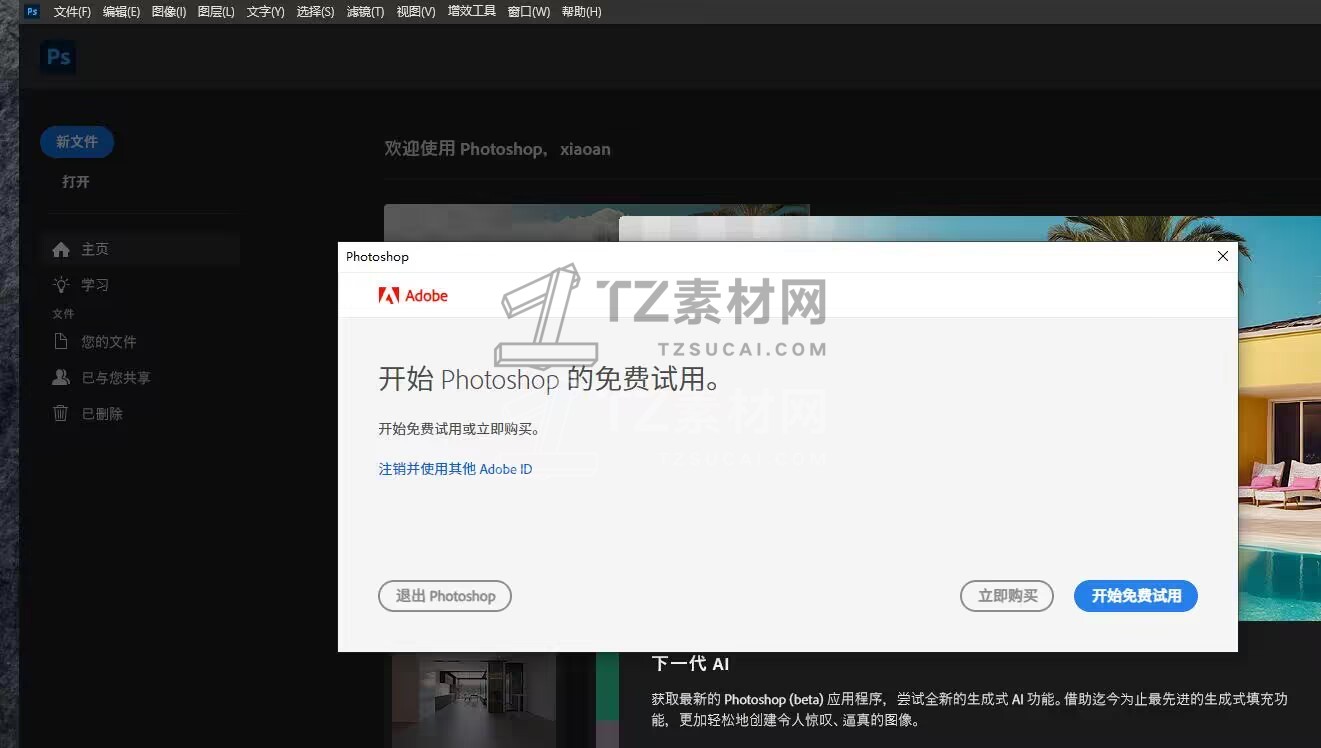Click the 新文件 button

coord(77,142)
